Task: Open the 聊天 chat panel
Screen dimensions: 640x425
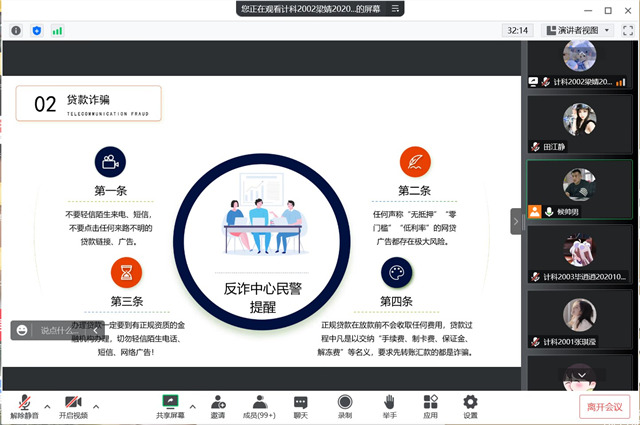Action: pos(301,407)
